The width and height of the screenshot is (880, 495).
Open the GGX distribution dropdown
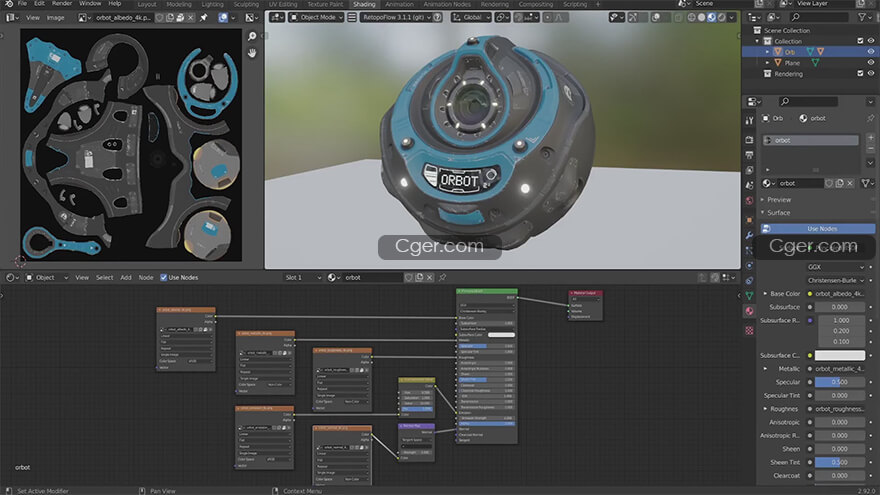[836, 267]
